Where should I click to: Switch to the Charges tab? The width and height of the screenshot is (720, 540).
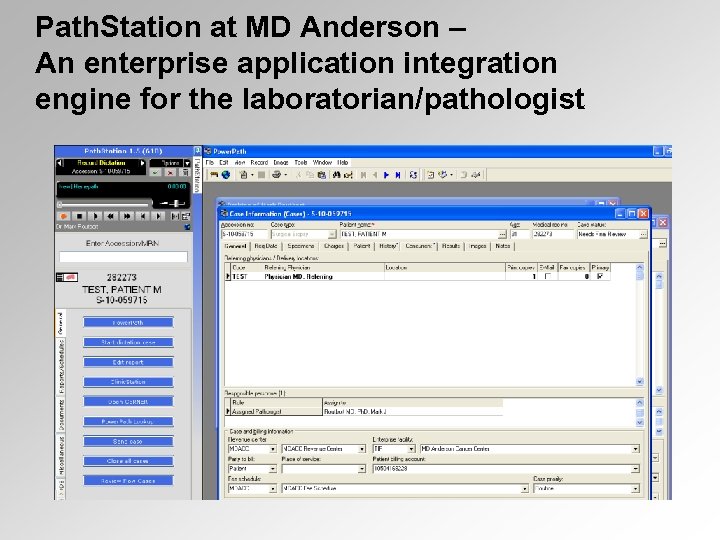[x=334, y=246]
